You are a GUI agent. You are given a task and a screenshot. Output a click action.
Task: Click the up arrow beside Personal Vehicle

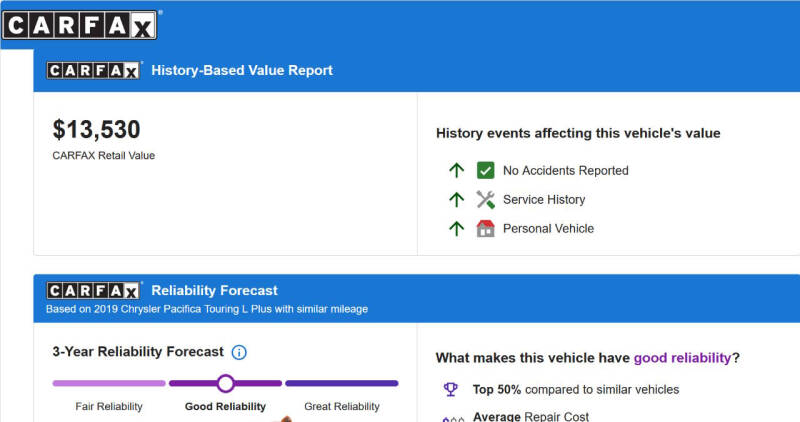(457, 229)
